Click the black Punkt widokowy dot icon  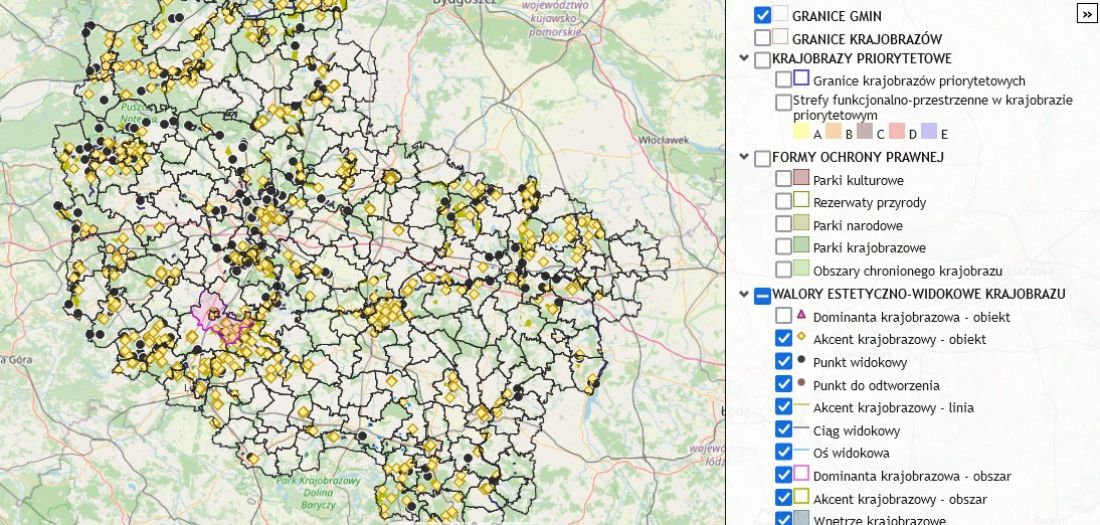[x=802, y=359]
